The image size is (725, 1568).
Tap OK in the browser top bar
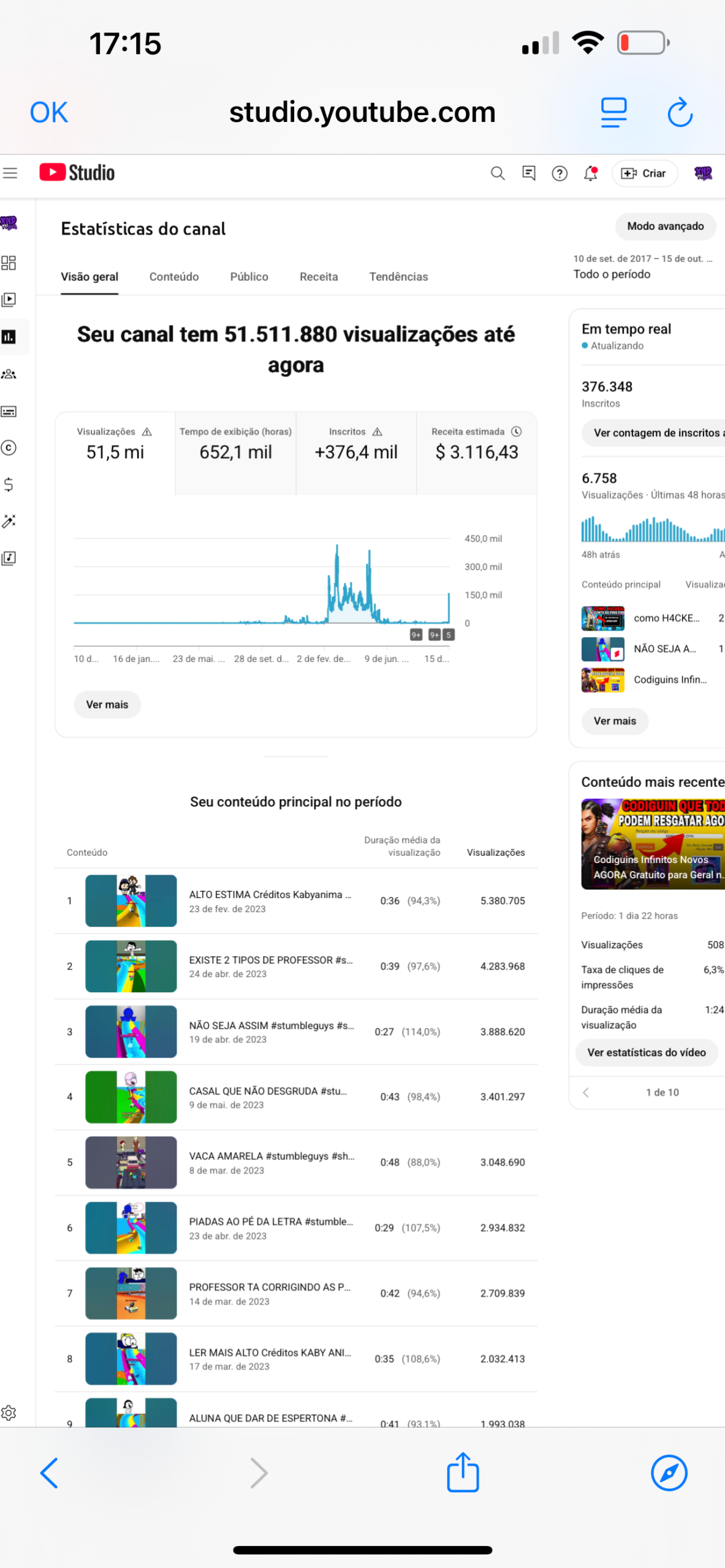(49, 113)
